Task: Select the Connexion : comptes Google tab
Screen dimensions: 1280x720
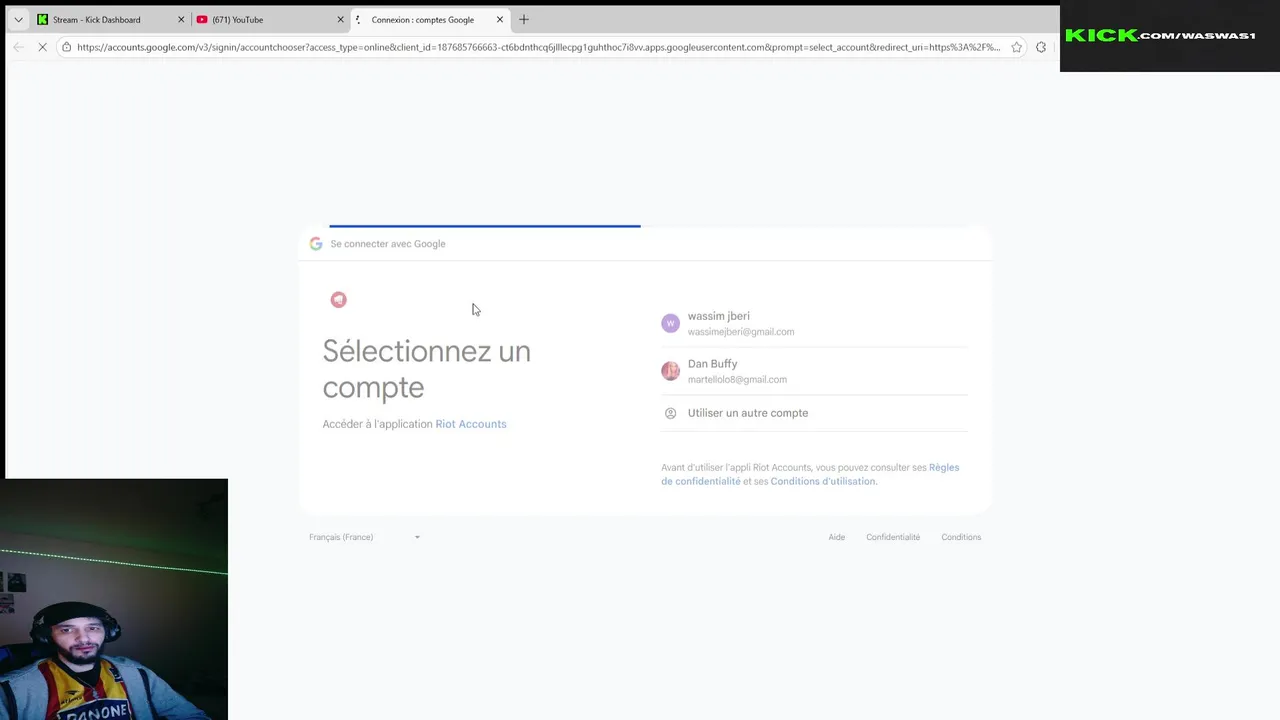Action: coord(430,19)
